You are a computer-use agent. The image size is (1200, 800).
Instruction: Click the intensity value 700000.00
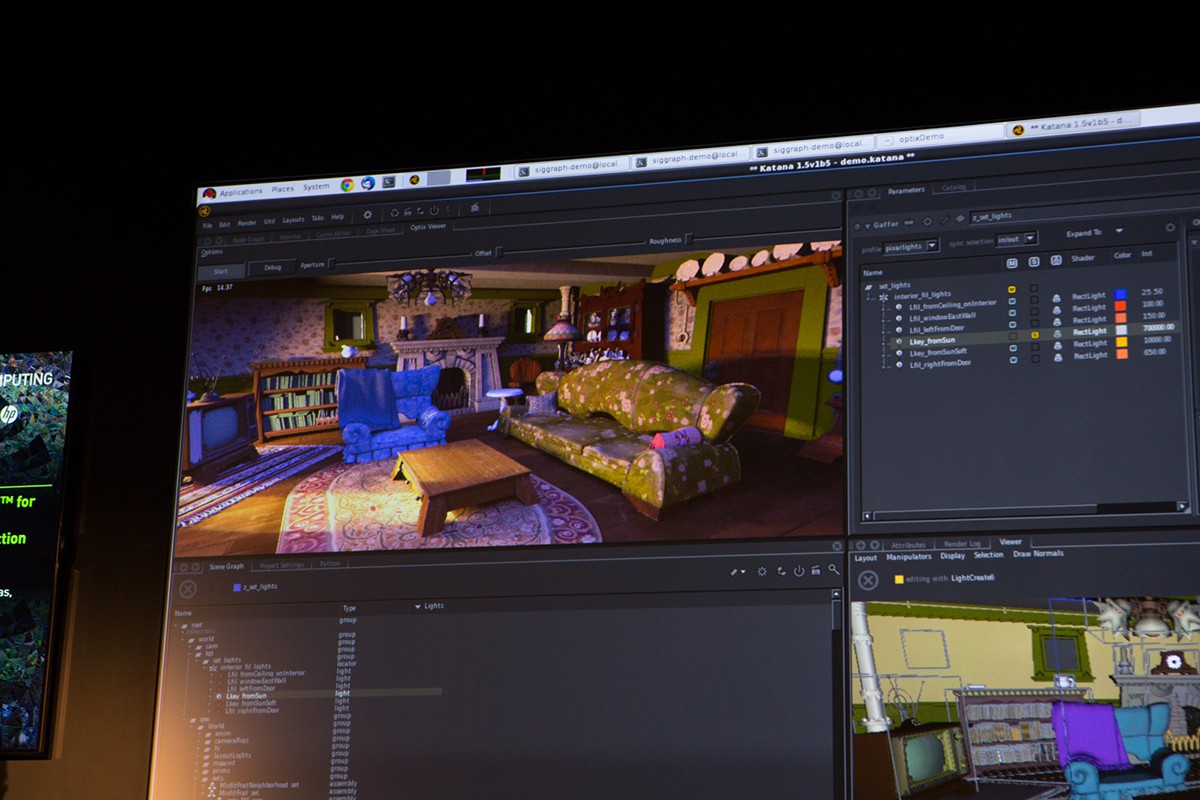(x=1157, y=327)
